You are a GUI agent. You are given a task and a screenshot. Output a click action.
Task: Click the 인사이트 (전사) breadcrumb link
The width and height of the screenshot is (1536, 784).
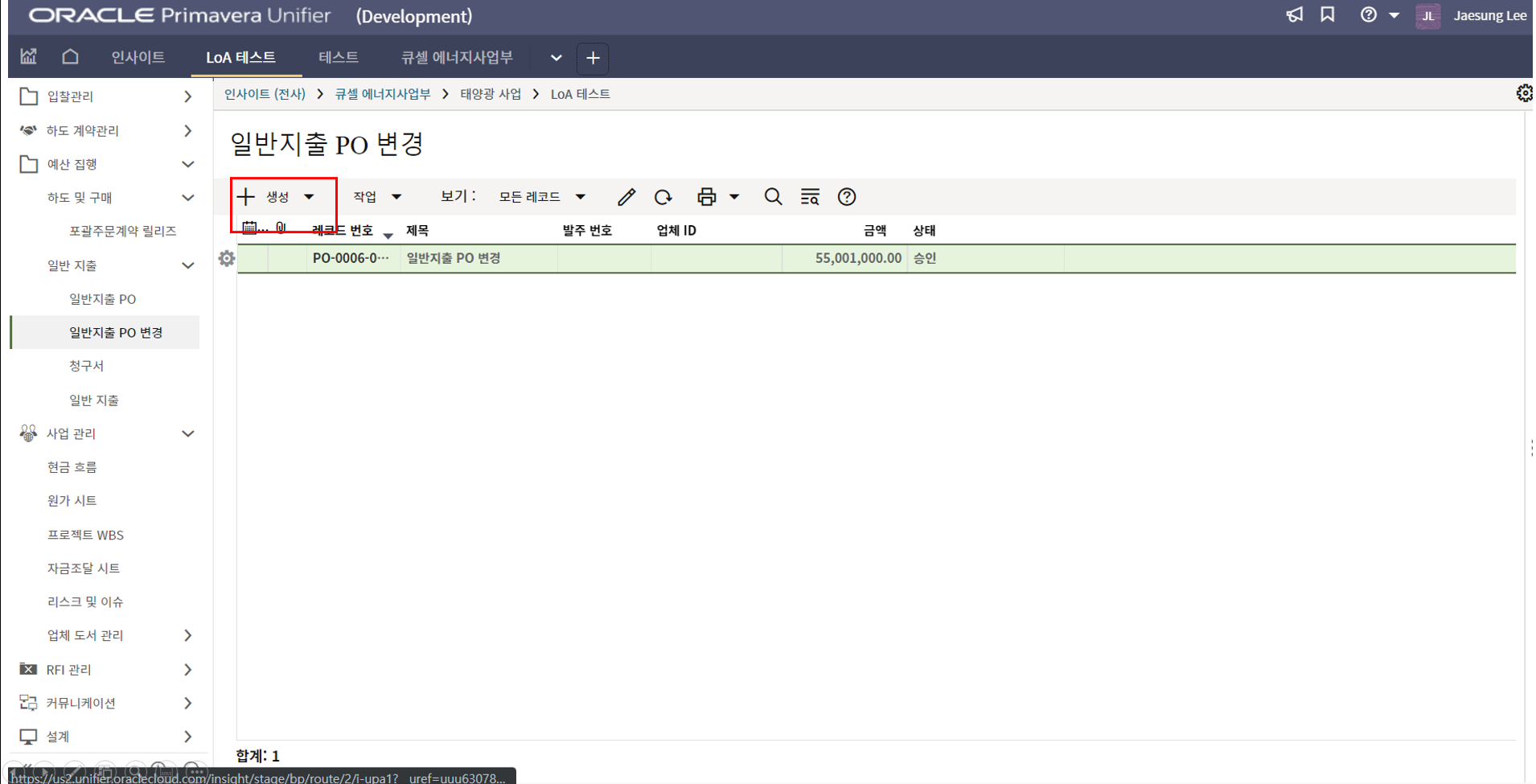(265, 94)
